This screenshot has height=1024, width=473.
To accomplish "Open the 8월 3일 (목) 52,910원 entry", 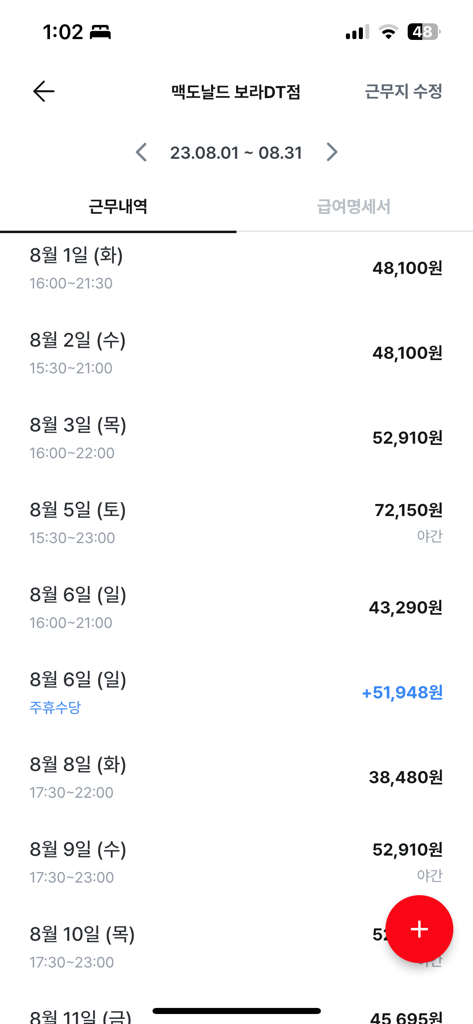I will click(x=236, y=438).
